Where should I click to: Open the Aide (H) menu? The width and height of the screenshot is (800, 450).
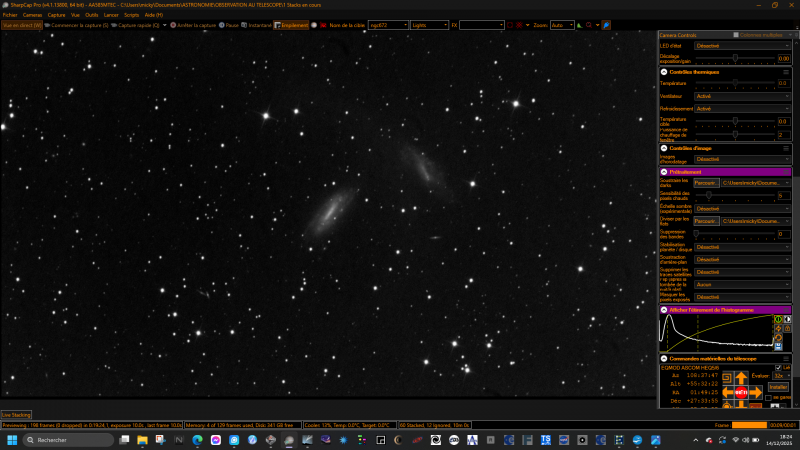[154, 15]
